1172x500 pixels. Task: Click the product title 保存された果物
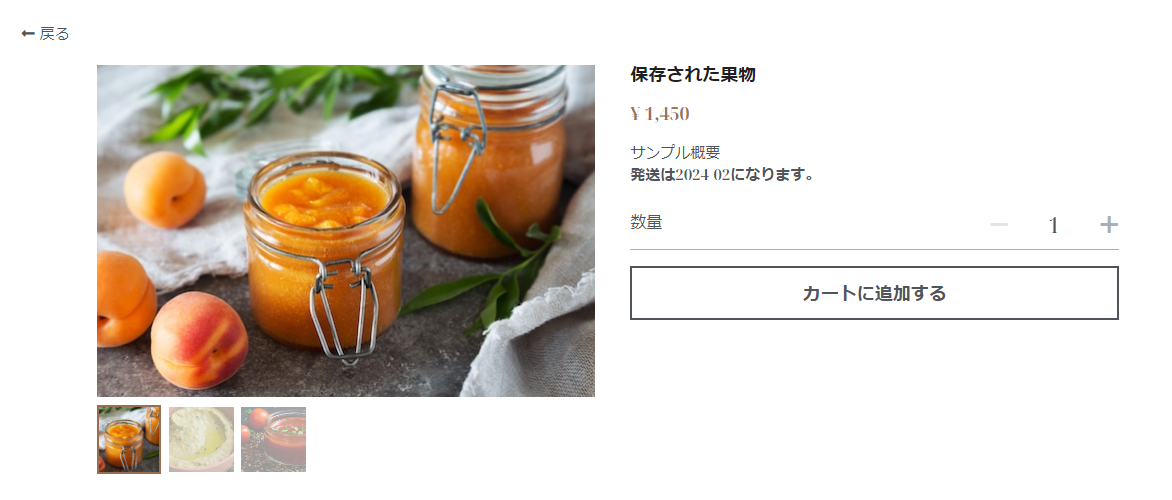693,75
